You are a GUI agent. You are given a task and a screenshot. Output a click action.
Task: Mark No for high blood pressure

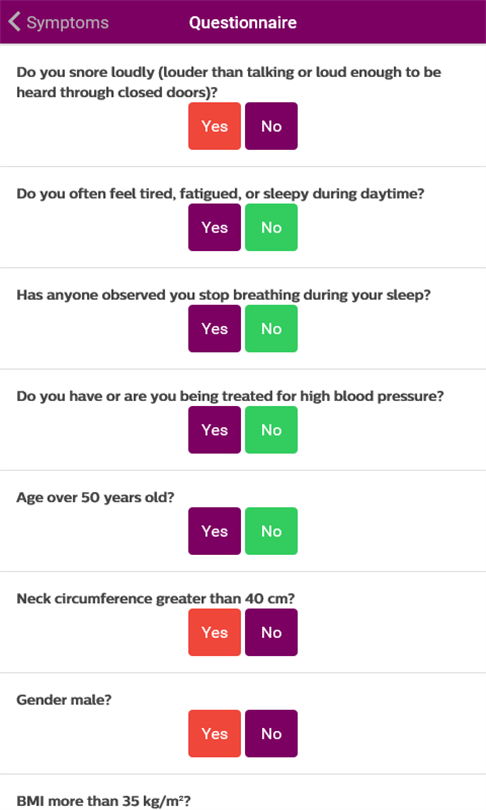(x=271, y=430)
